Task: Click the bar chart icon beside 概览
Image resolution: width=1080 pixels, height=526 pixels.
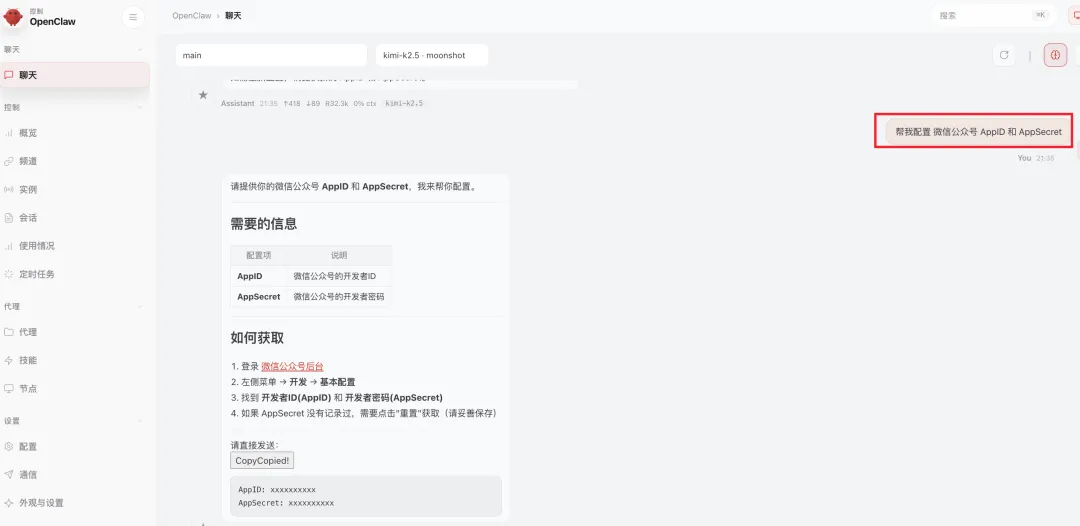Action: click(9, 133)
